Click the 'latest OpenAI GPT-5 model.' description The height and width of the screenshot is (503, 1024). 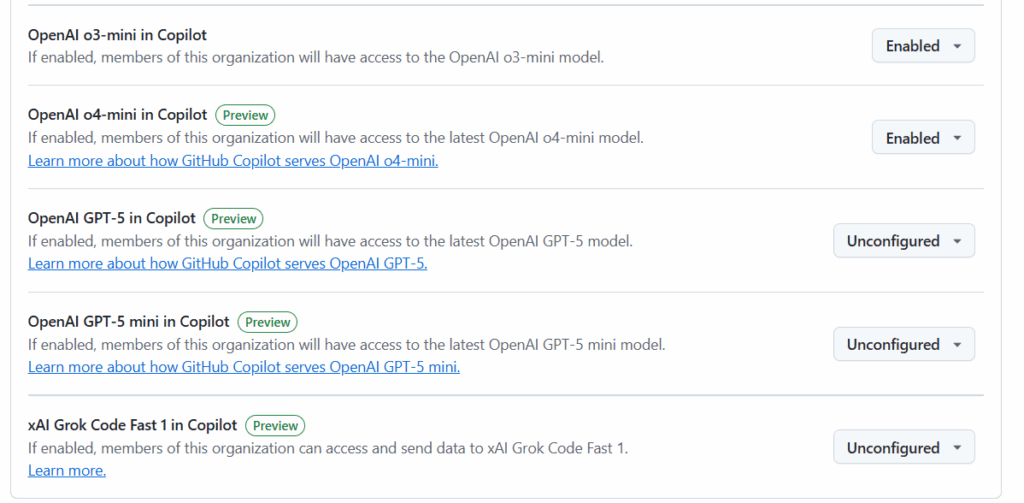click(x=330, y=242)
